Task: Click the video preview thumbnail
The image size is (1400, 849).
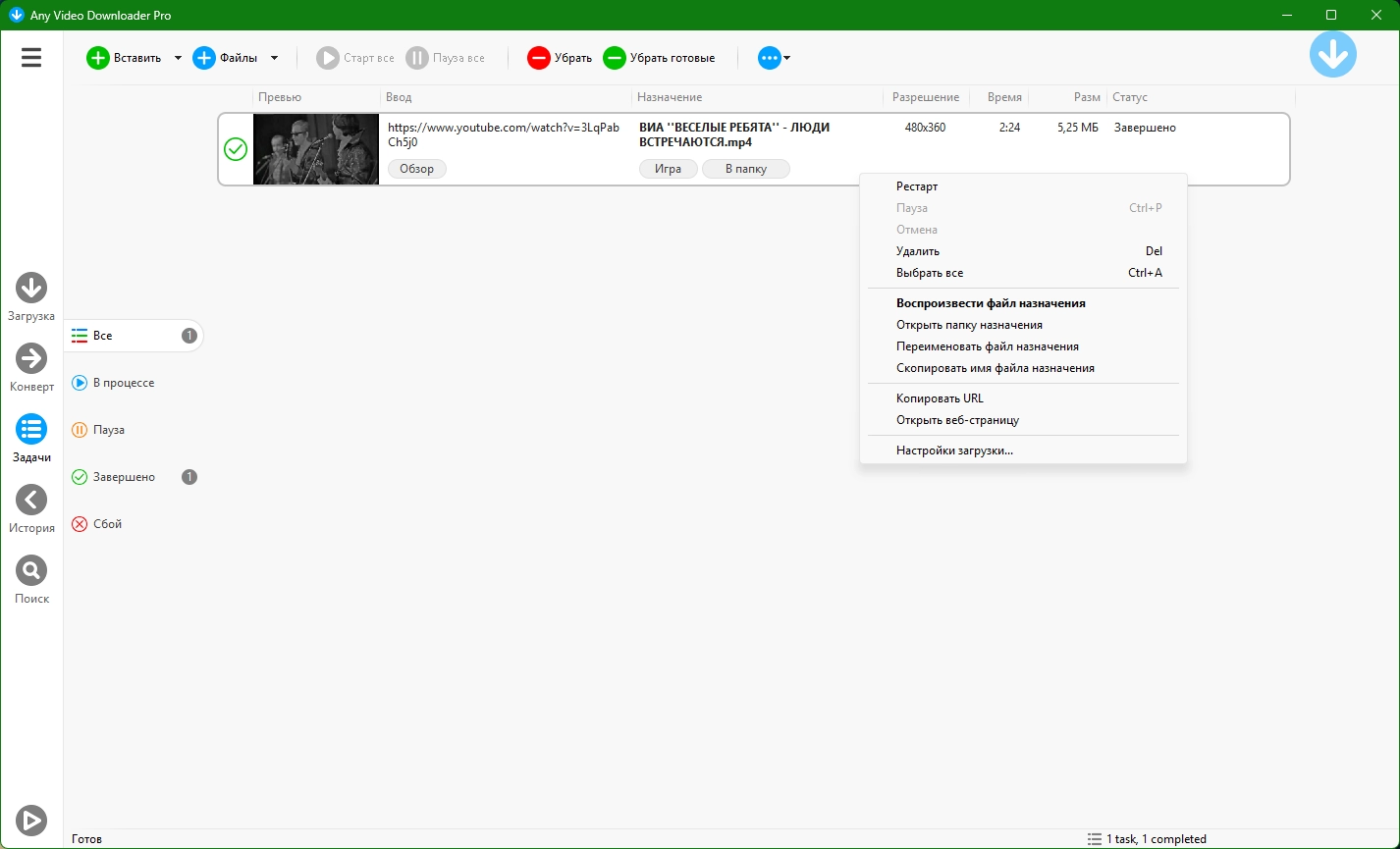Action: point(316,149)
